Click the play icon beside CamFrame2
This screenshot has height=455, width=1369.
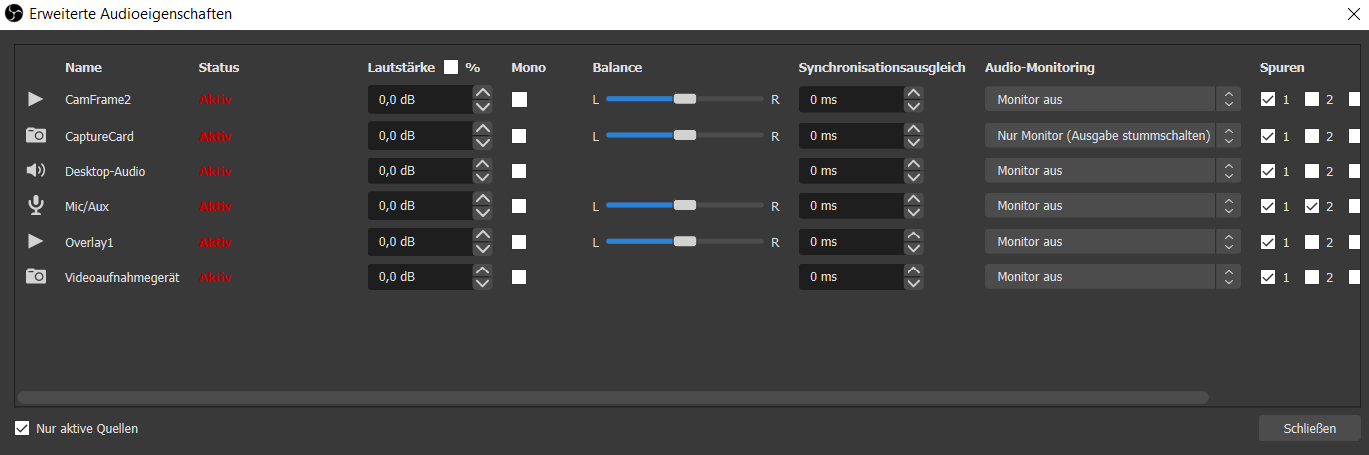coord(36,99)
